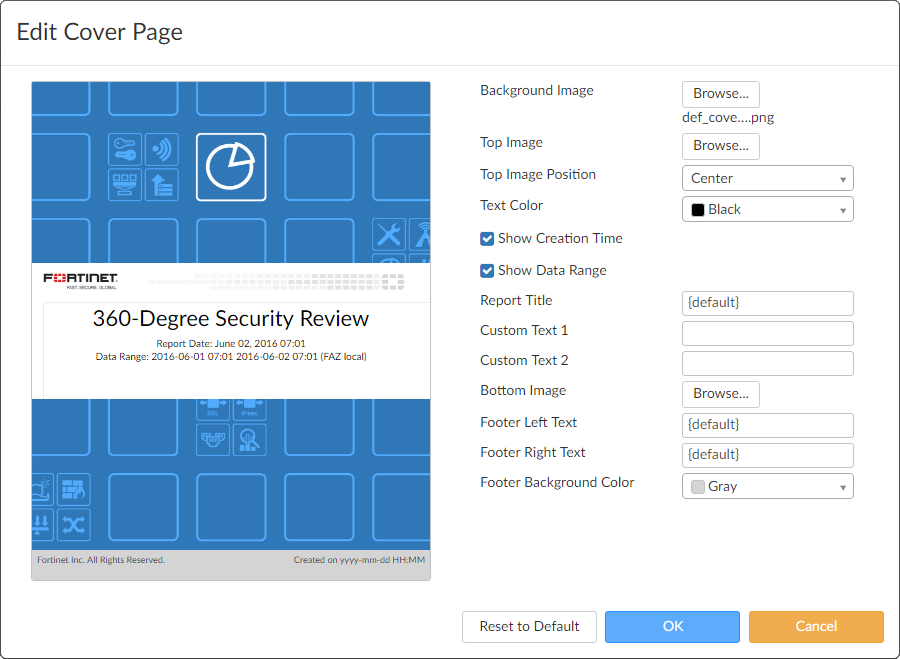Uncheck the Show Creation Time checkbox

[x=487, y=238]
